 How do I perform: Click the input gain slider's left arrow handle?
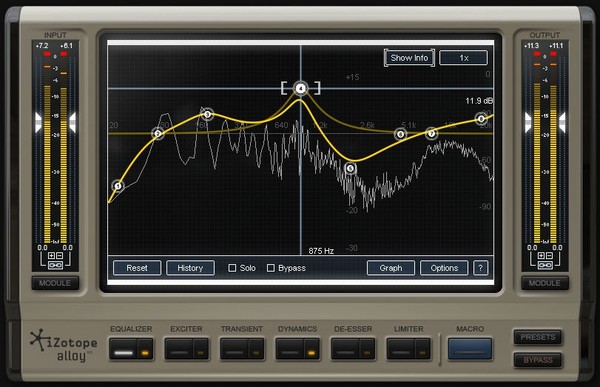tap(38, 122)
